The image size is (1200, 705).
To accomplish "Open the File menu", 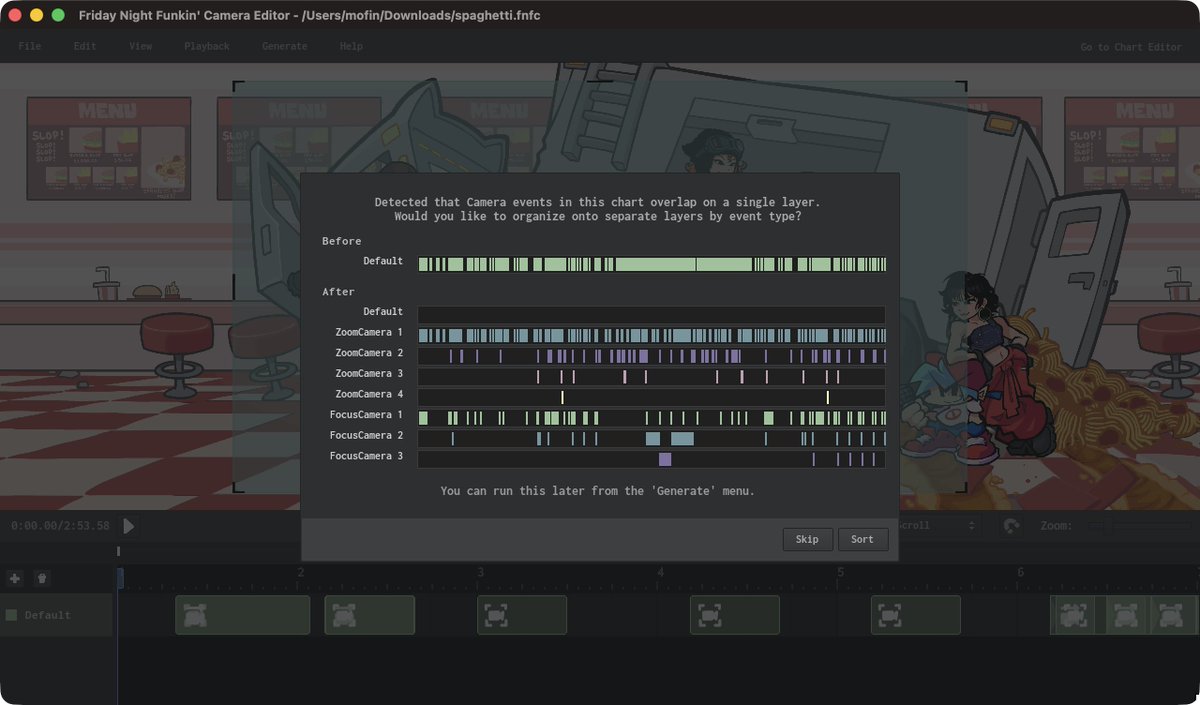I will (x=30, y=46).
